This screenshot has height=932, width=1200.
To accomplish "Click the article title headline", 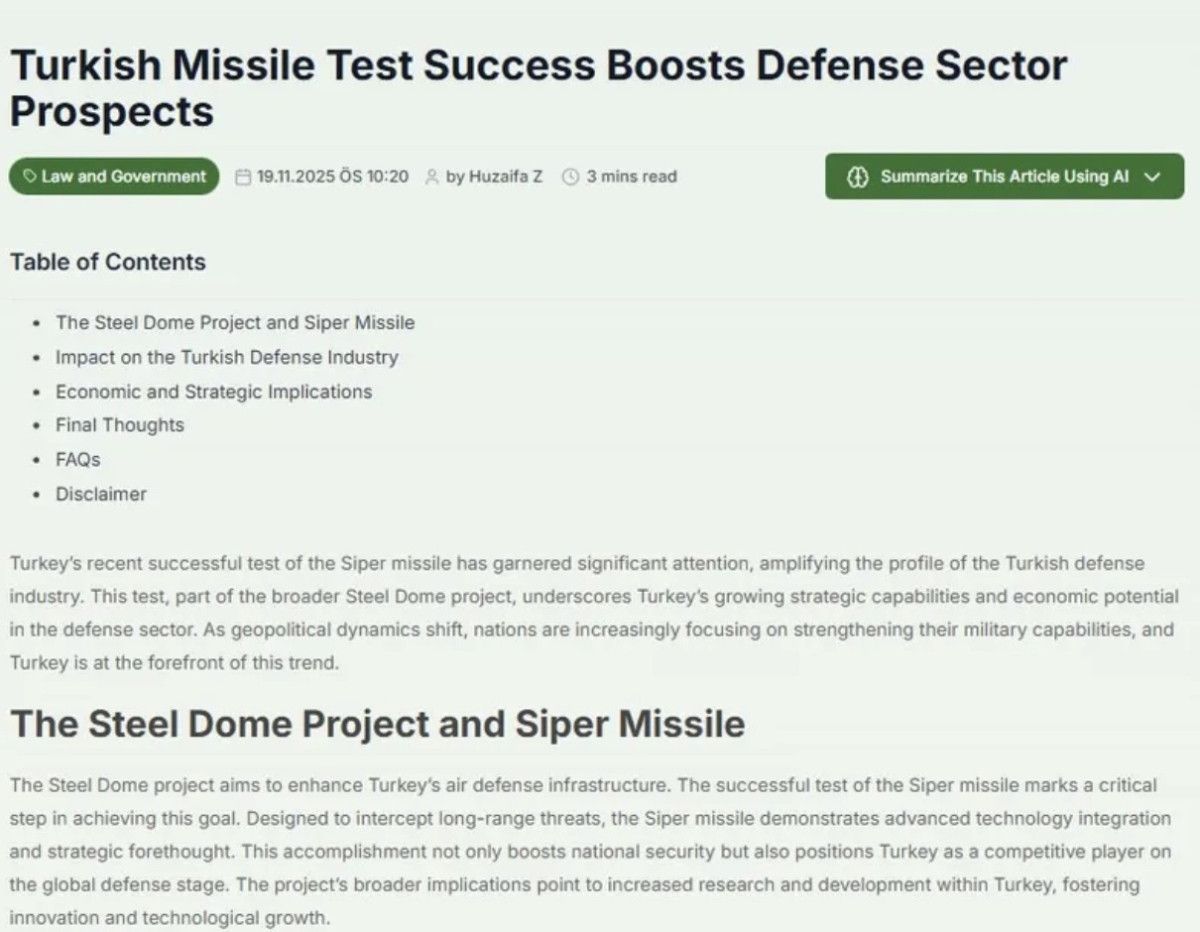I will click(x=538, y=88).
